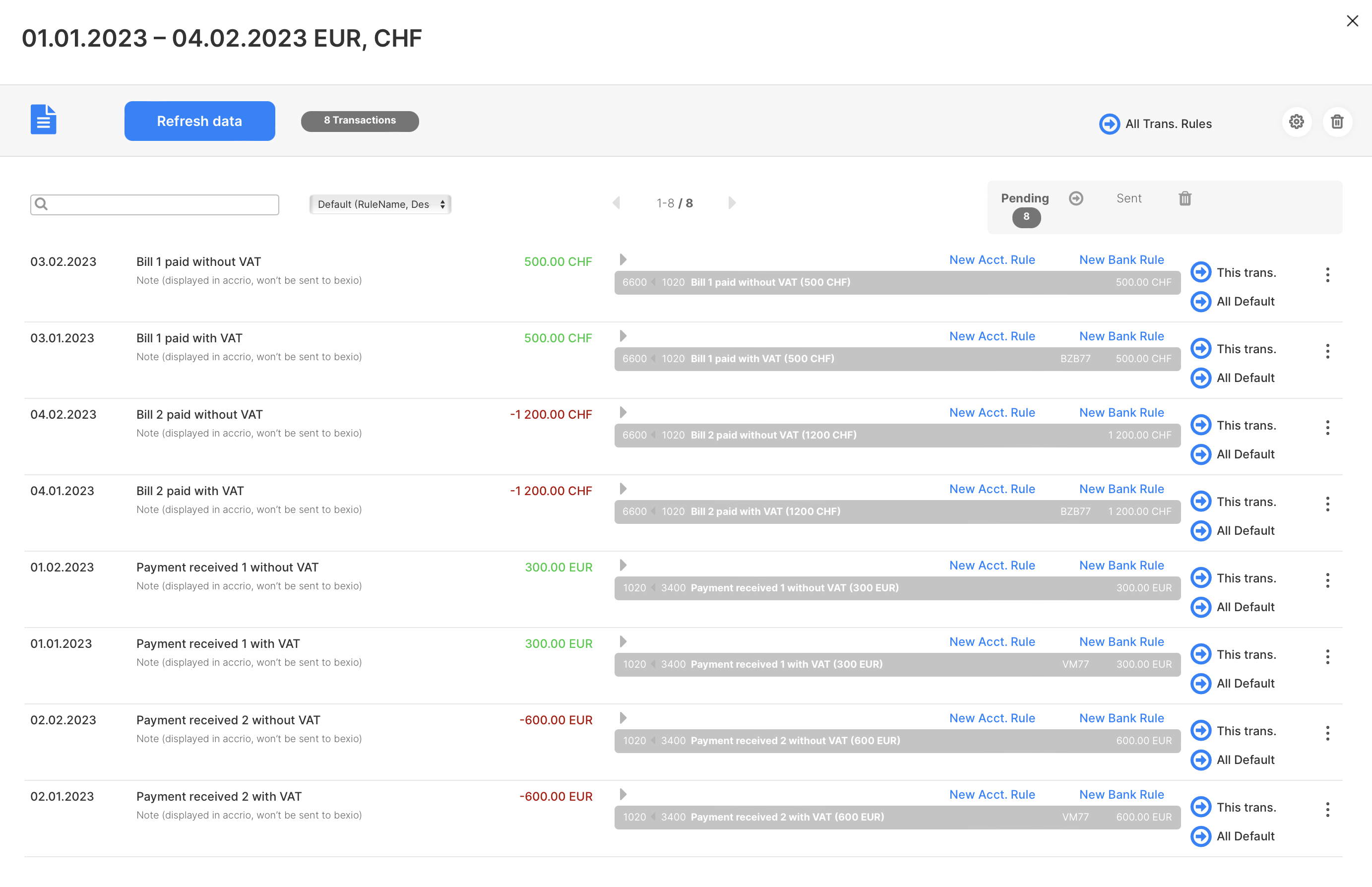Send This trans. for Bill 2 paid with VAT
The width and height of the screenshot is (1372, 887).
tap(1233, 502)
